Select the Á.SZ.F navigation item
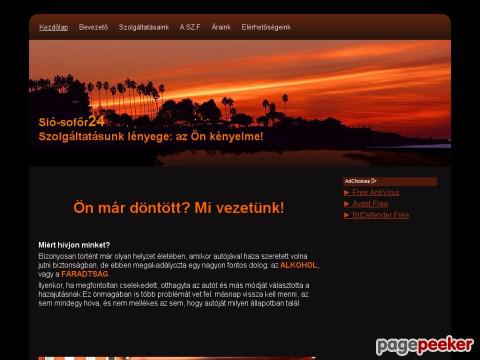The height and width of the screenshot is (360, 480). click(x=190, y=27)
